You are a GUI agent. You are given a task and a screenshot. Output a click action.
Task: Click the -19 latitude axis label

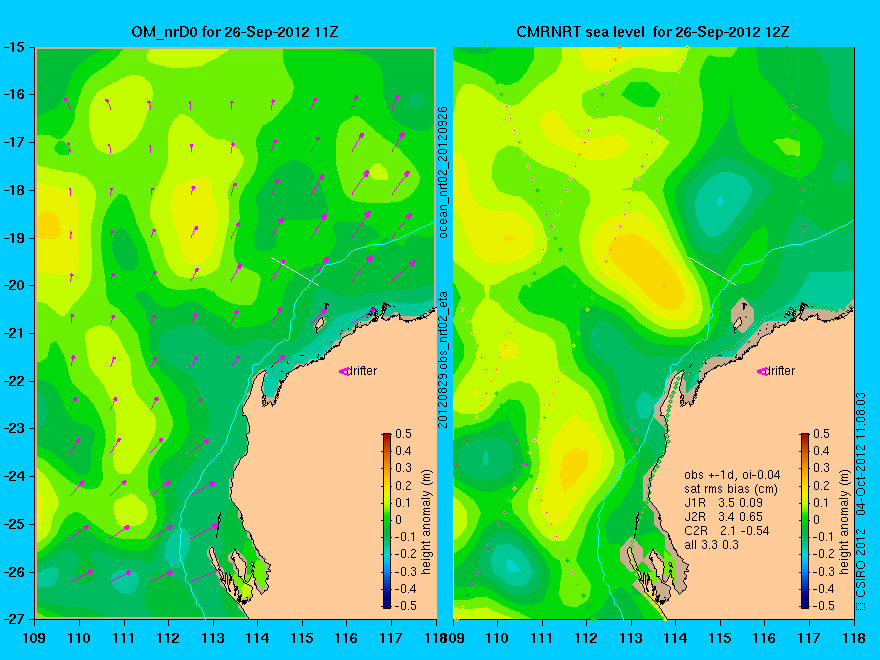pyautogui.click(x=13, y=238)
